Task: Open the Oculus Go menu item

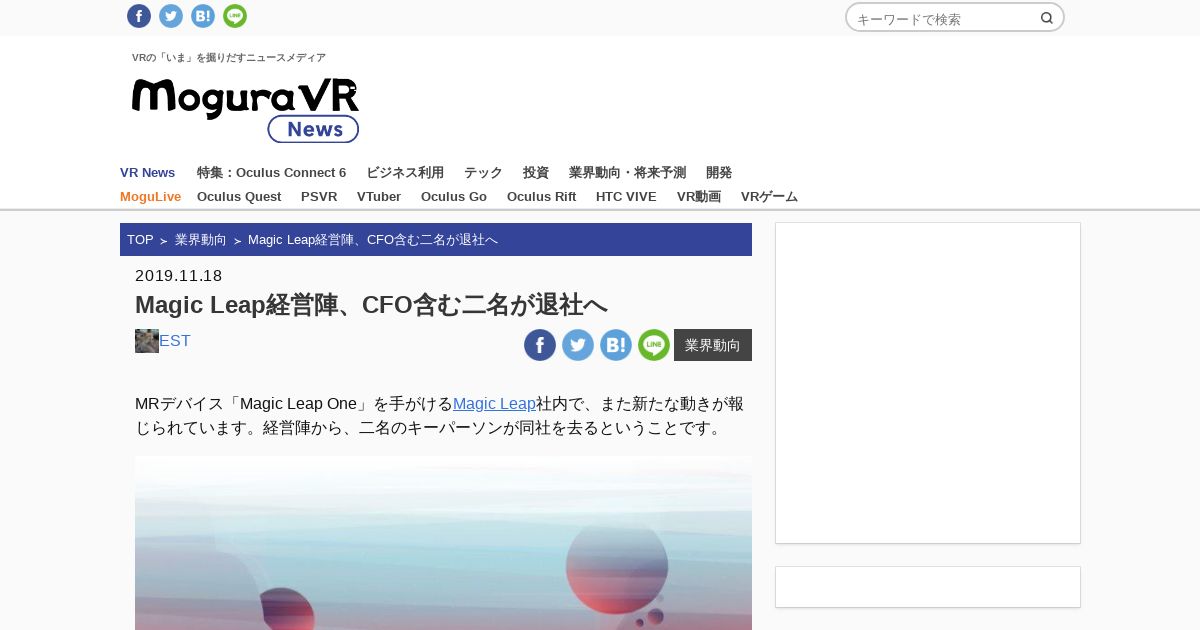Action: pos(454,196)
